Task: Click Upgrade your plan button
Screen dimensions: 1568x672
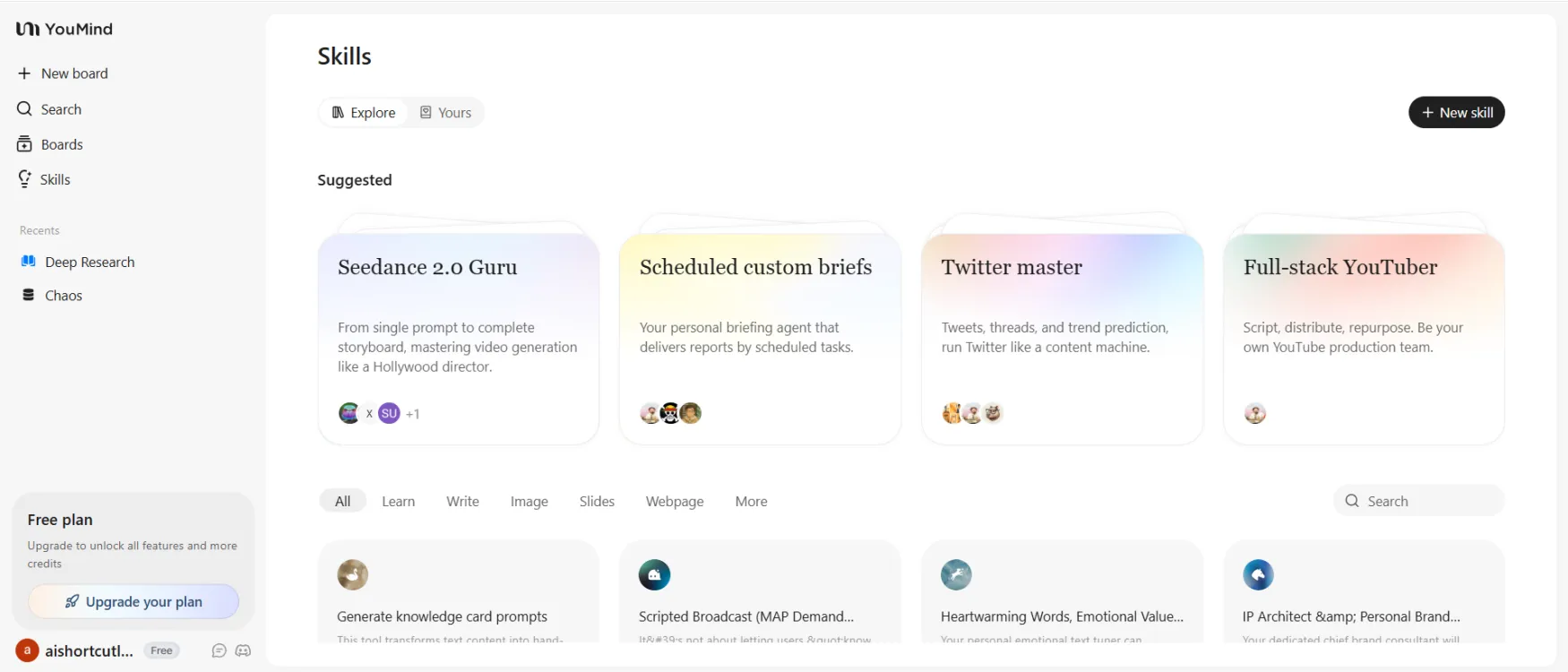Action: (x=134, y=602)
